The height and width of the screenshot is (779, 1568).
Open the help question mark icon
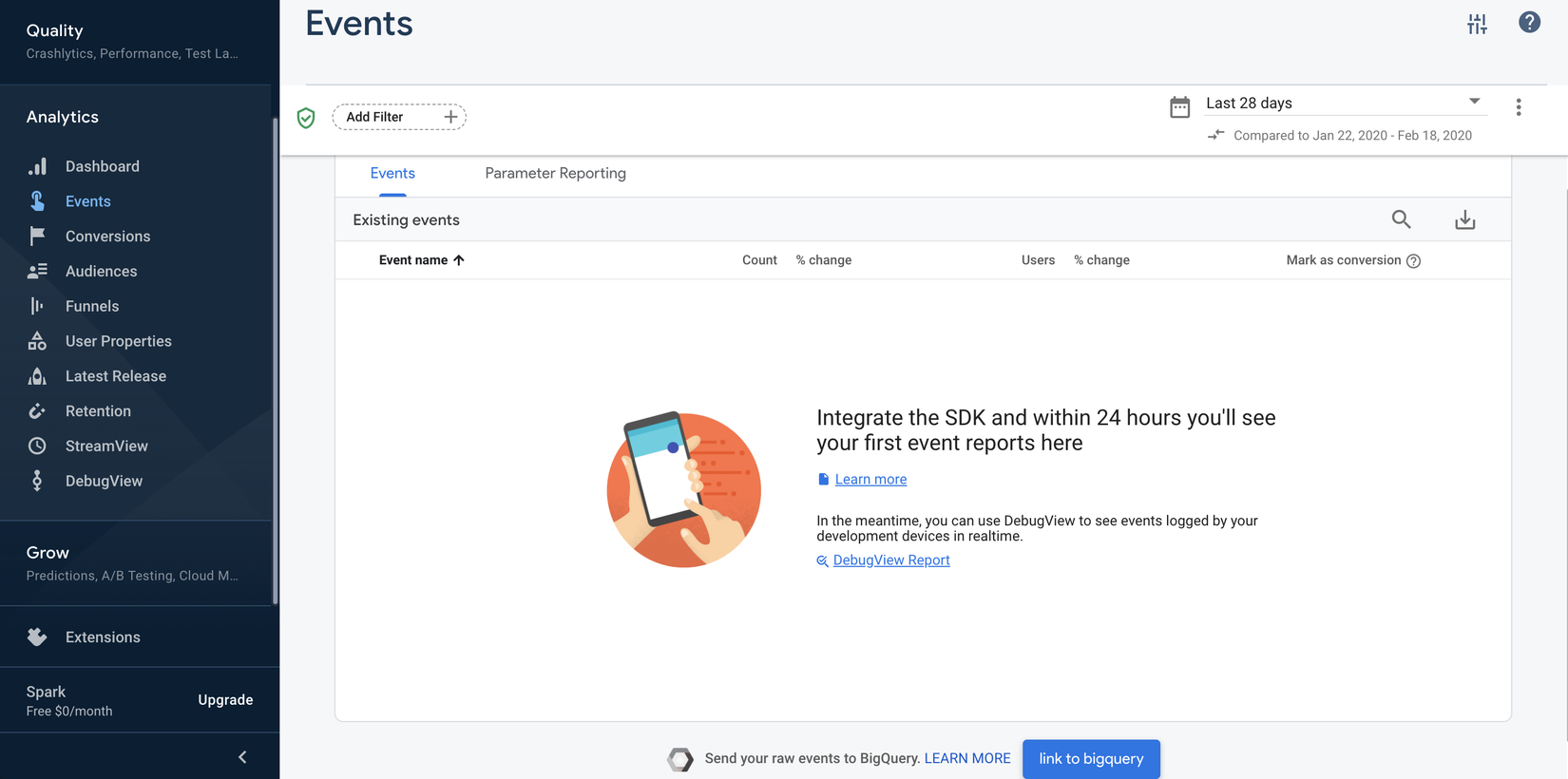point(1529,22)
